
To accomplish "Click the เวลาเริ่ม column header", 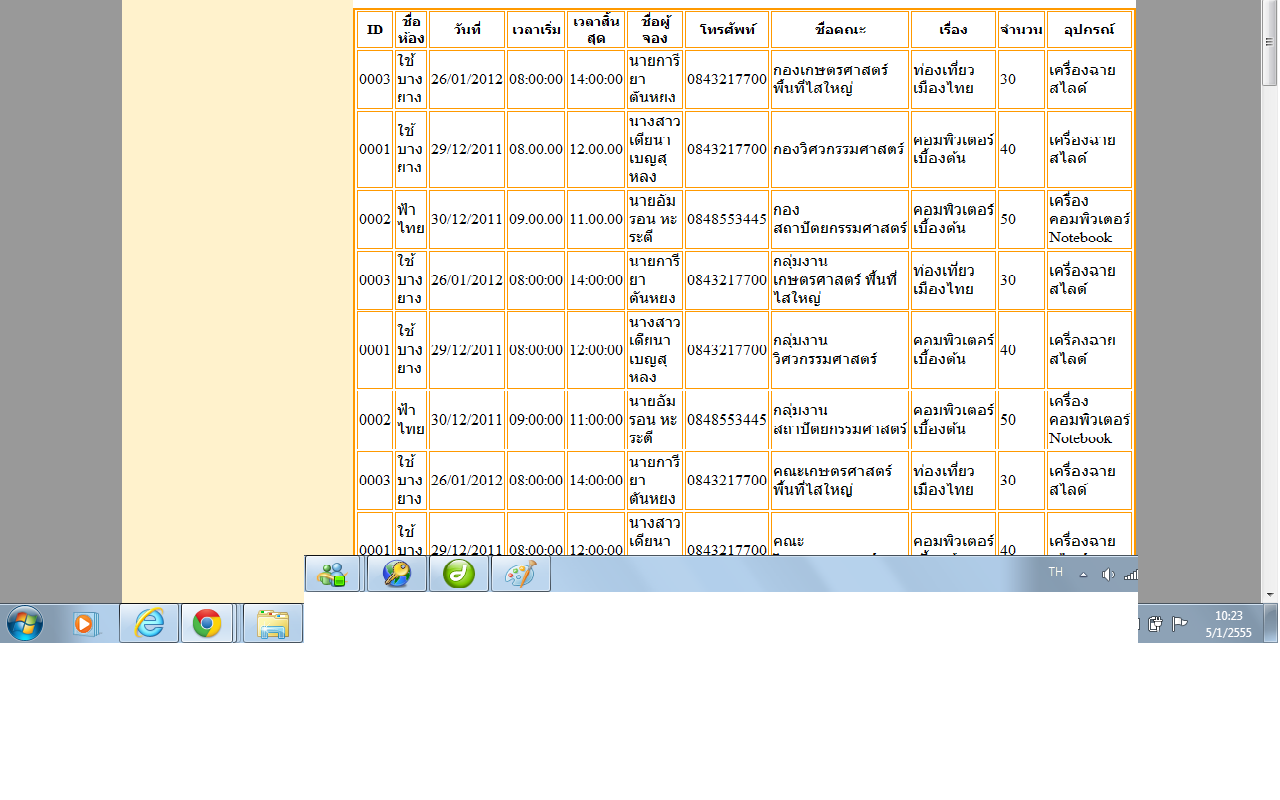I will [536, 30].
